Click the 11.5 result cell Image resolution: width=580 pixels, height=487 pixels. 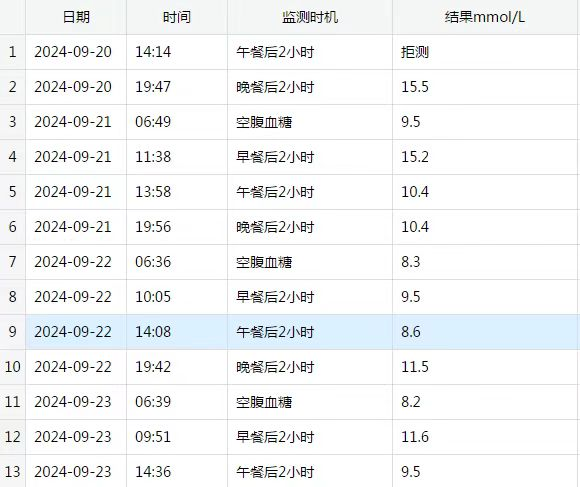[x=486, y=367]
